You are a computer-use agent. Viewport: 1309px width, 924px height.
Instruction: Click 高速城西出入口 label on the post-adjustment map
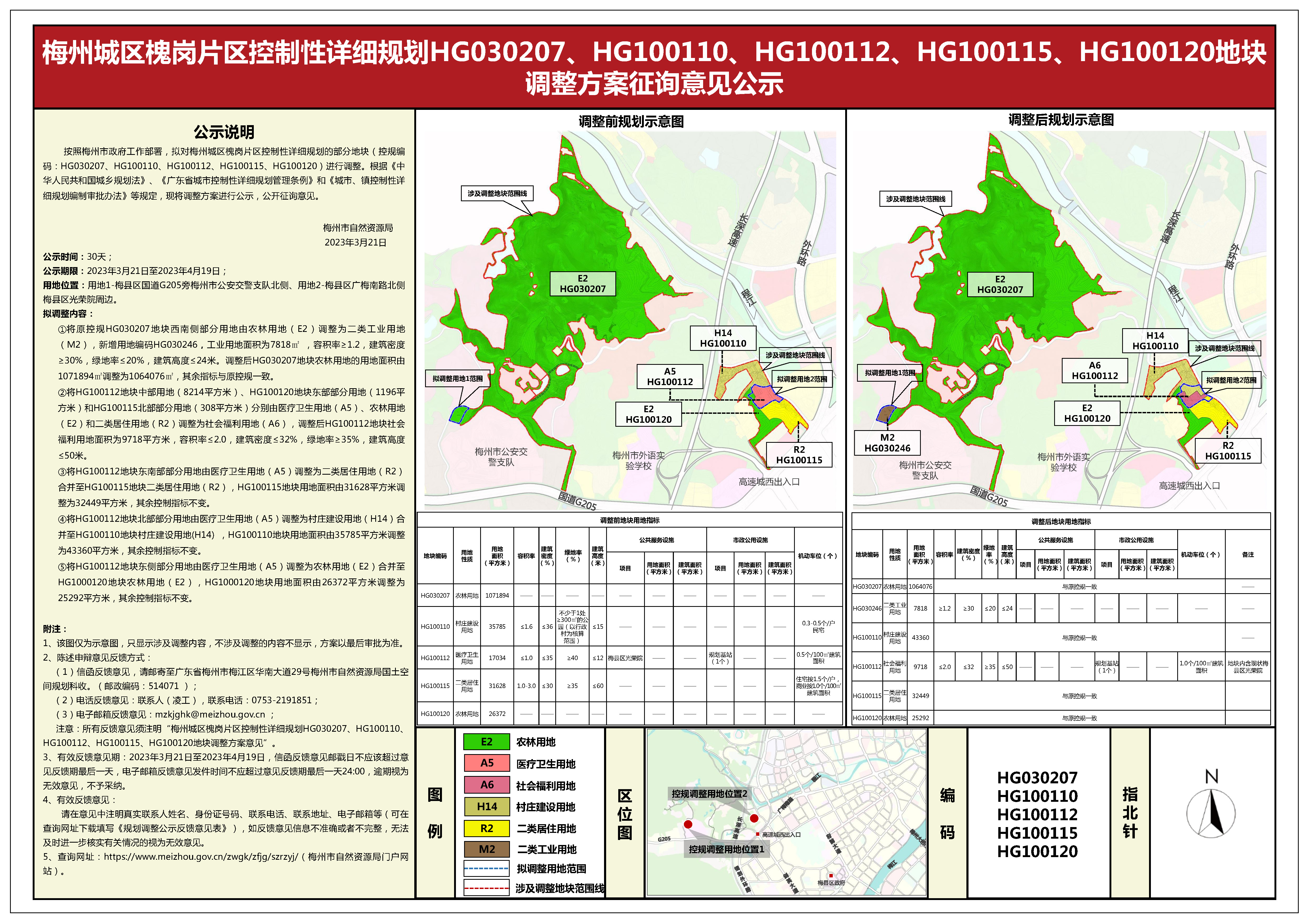(1189, 485)
